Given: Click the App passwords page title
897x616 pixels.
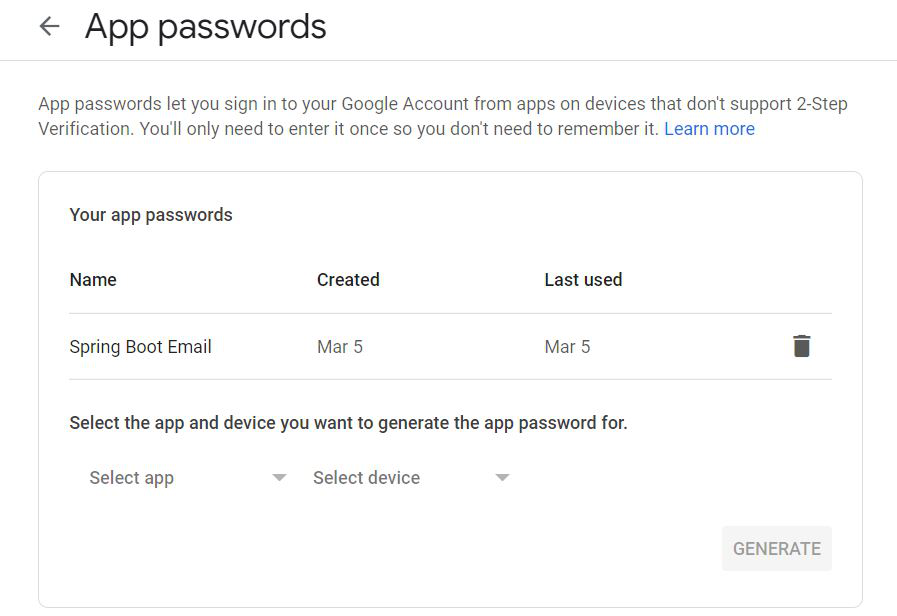Looking at the screenshot, I should 205,27.
